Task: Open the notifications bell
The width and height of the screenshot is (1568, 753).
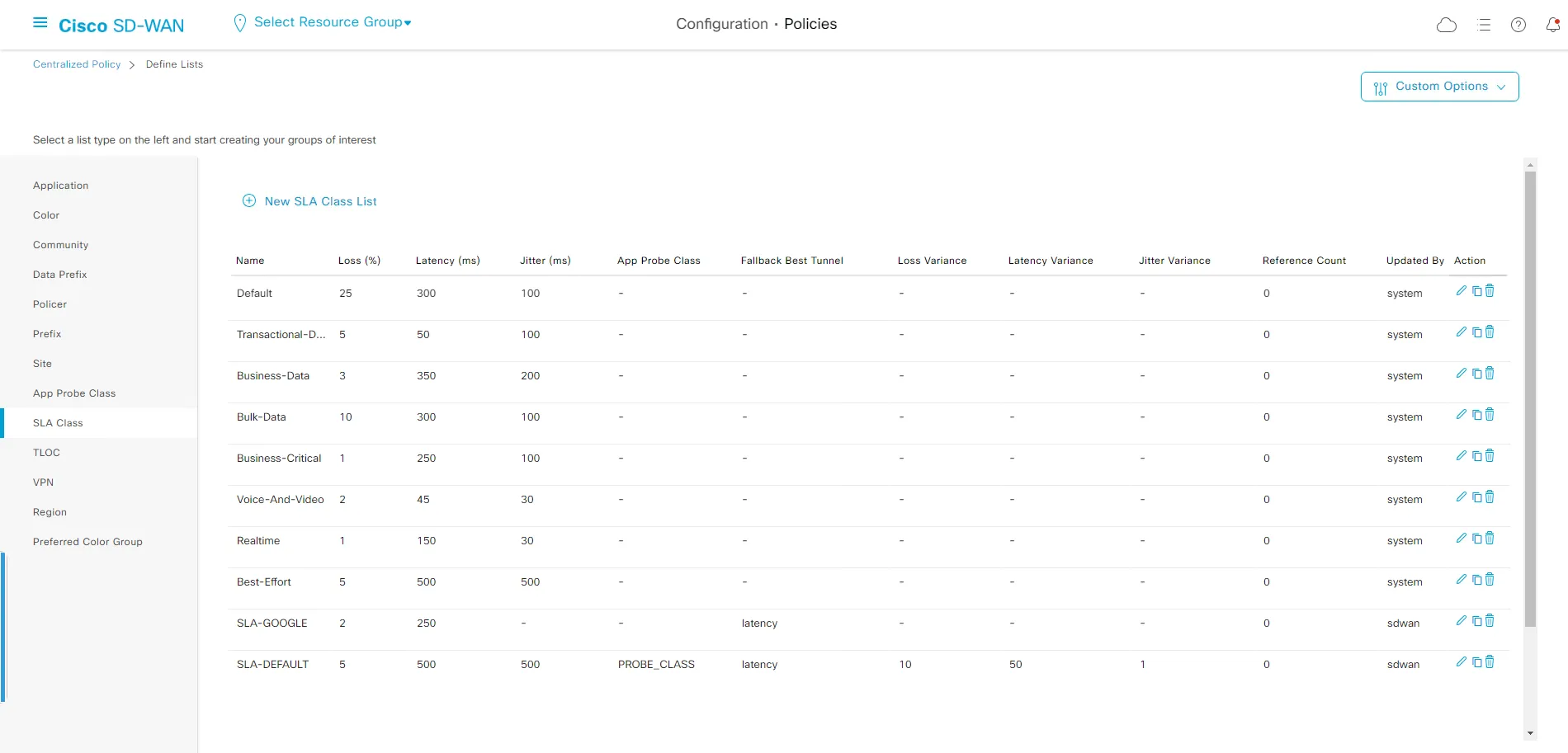Action: [1552, 25]
